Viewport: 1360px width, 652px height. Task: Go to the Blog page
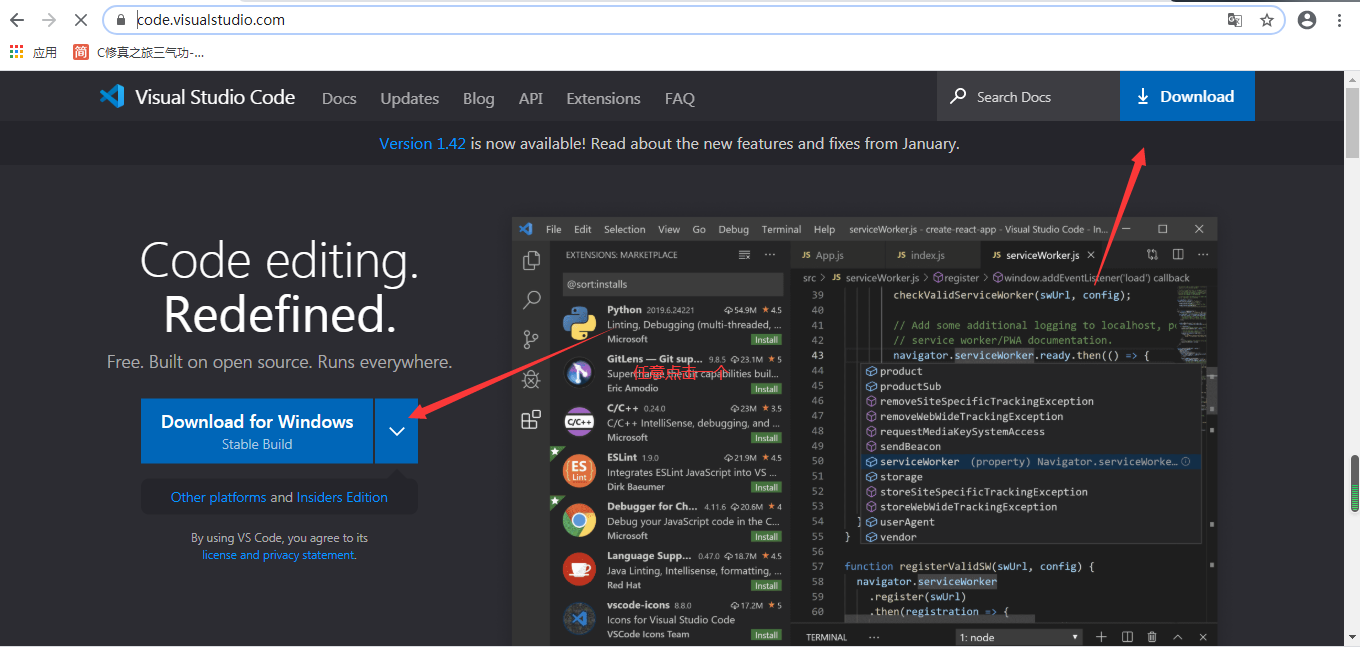coord(479,98)
